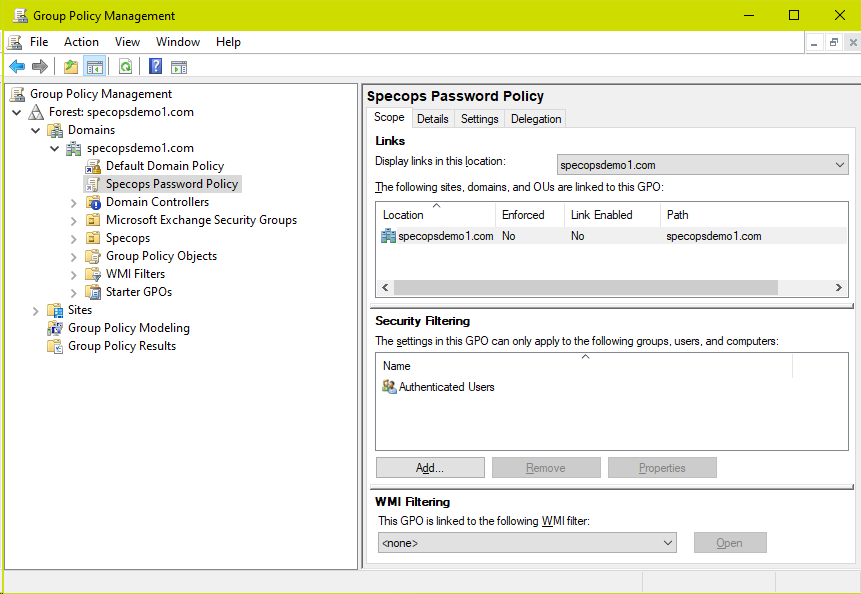Toggle the Show/Hide Action Pane toolbar icon
Viewport: 861px width, 594px height.
click(x=179, y=67)
